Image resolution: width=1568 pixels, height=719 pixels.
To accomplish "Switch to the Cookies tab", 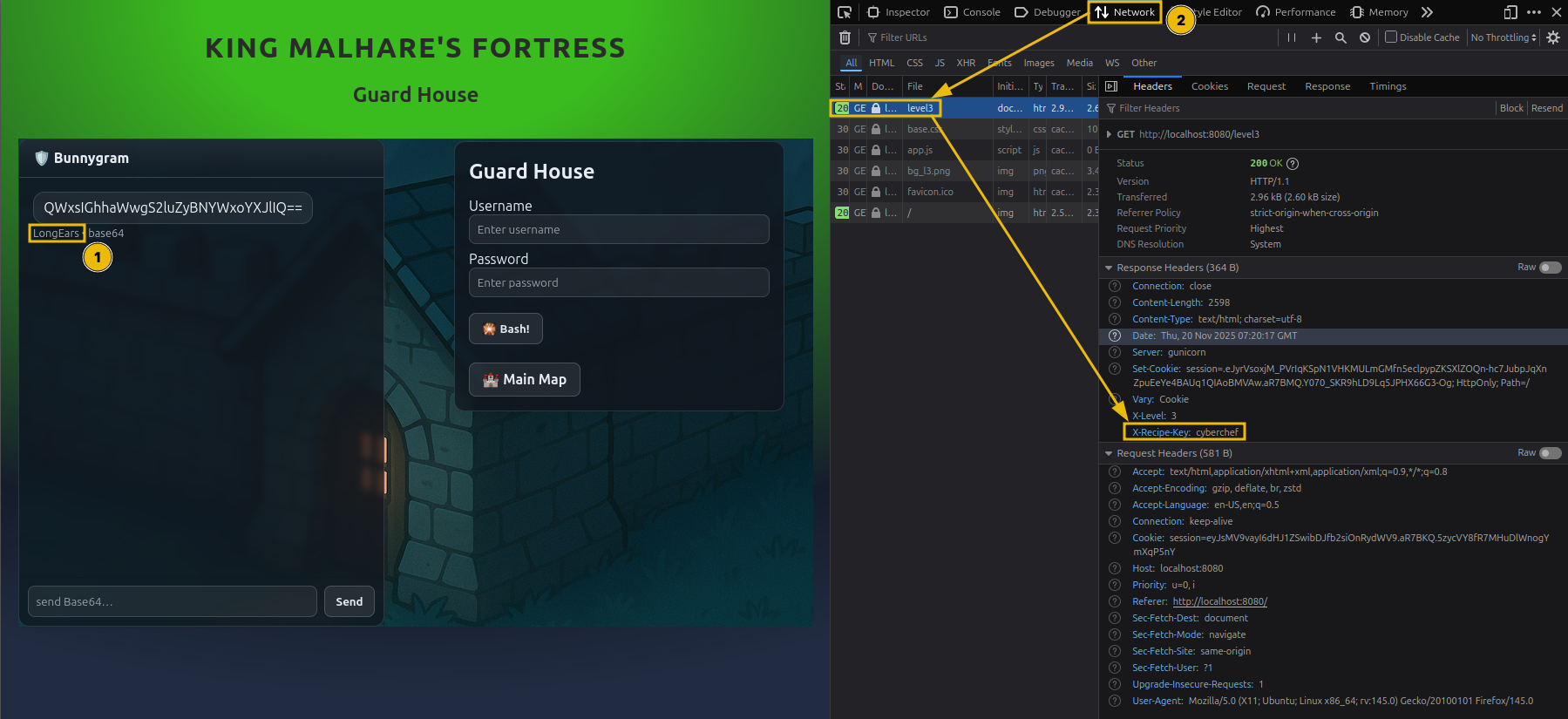I will [x=1209, y=86].
